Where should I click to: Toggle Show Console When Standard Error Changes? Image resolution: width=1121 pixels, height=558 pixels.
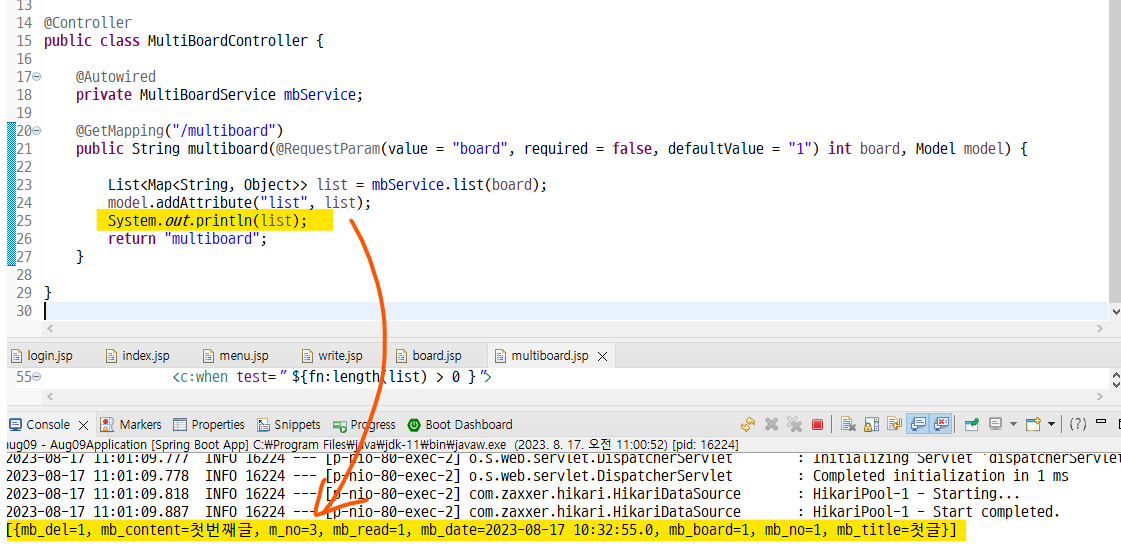tap(941, 424)
